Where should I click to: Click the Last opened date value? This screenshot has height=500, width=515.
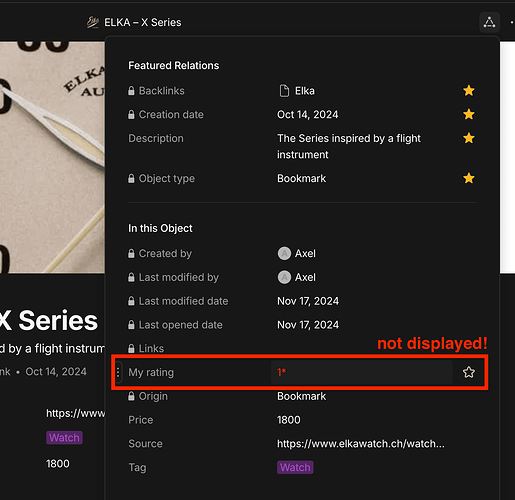[308, 325]
